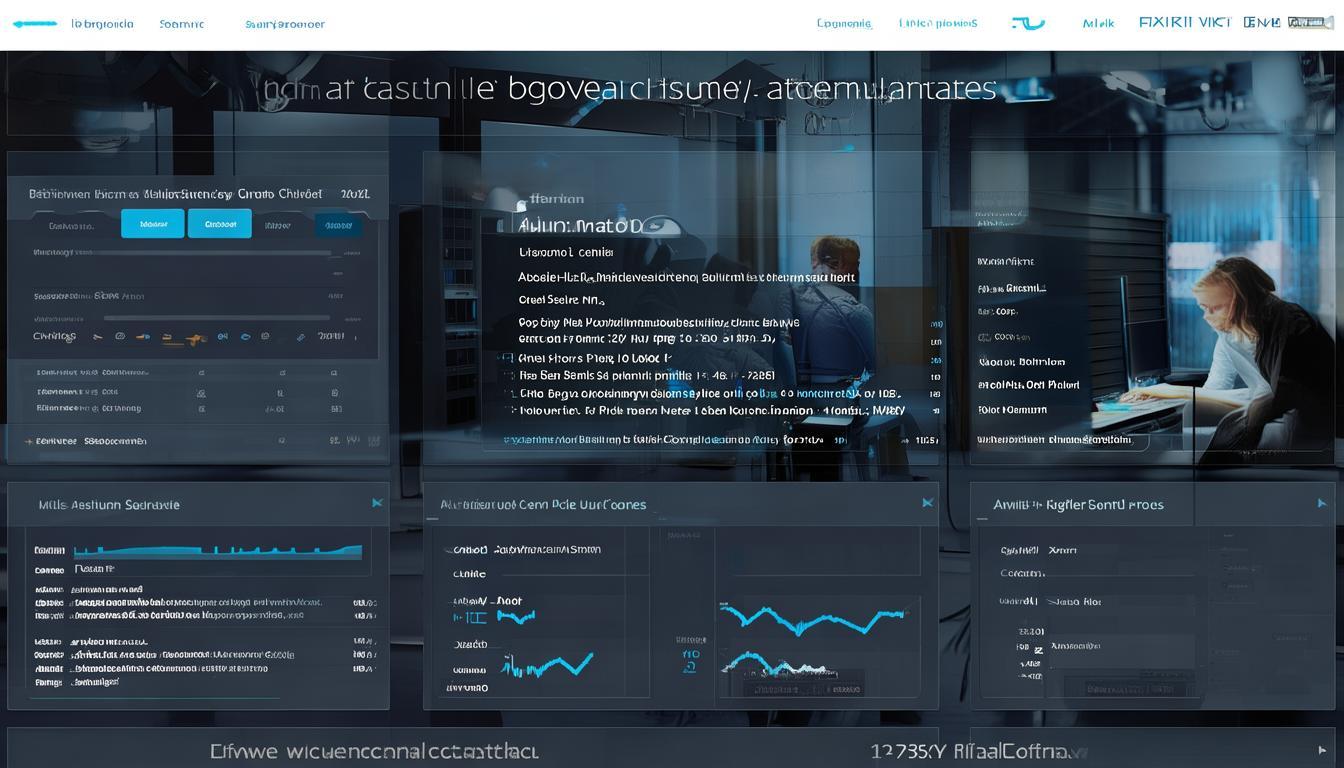The image size is (1344, 768).
Task: Expand the last row in the top-left panel with its orange arrow
Action: pyautogui.click(x=28, y=440)
